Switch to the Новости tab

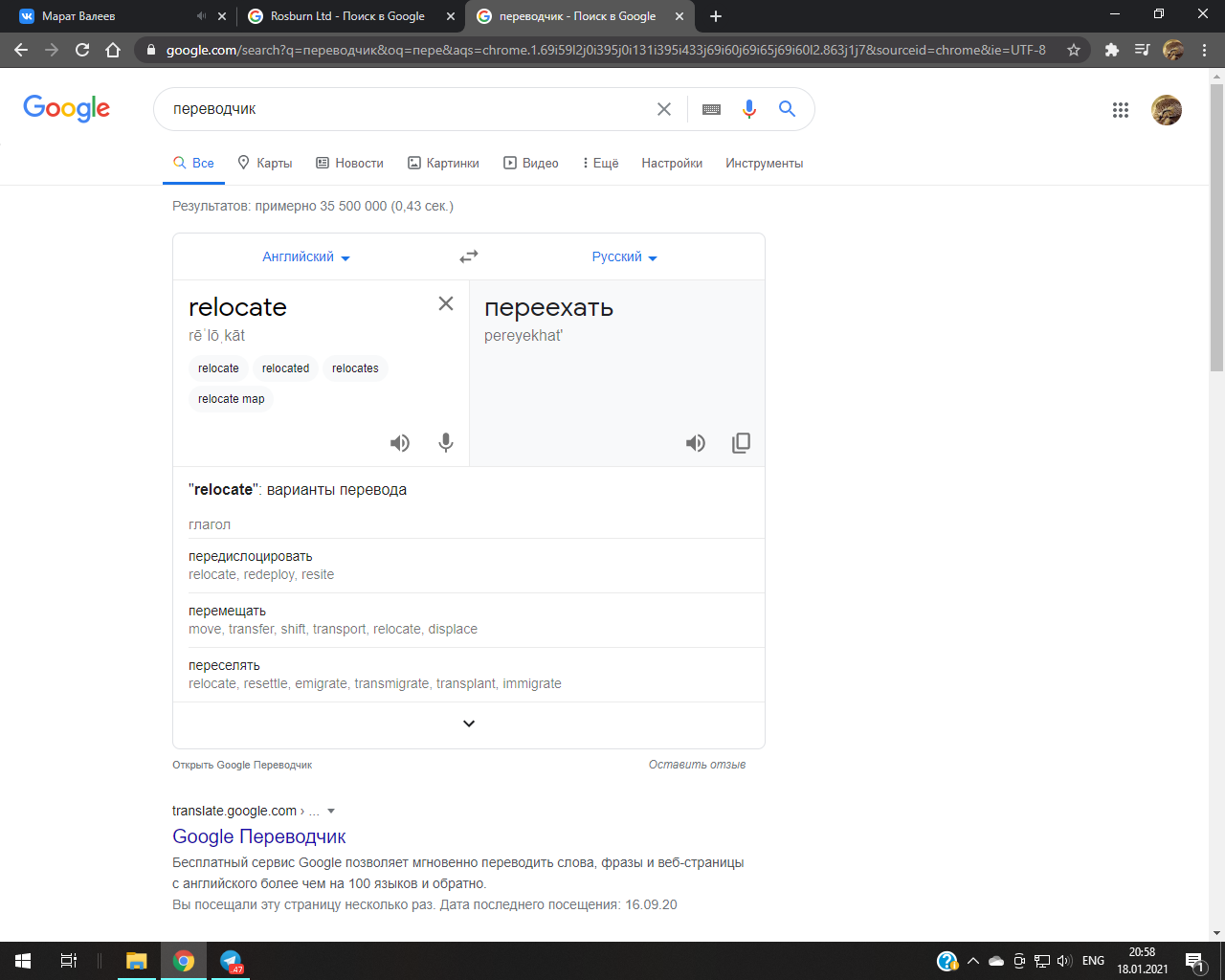[349, 163]
